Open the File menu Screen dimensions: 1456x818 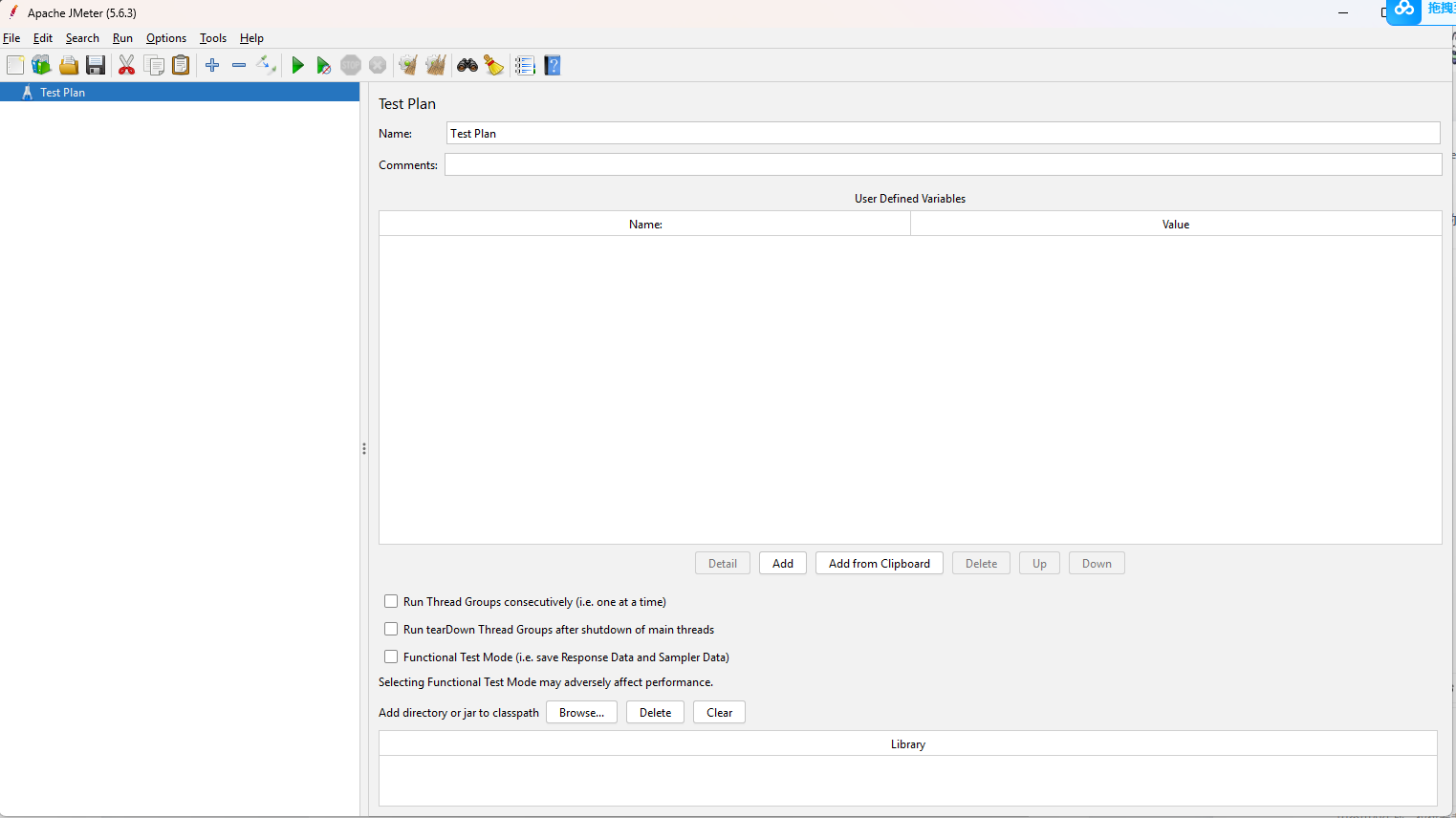tap(11, 38)
